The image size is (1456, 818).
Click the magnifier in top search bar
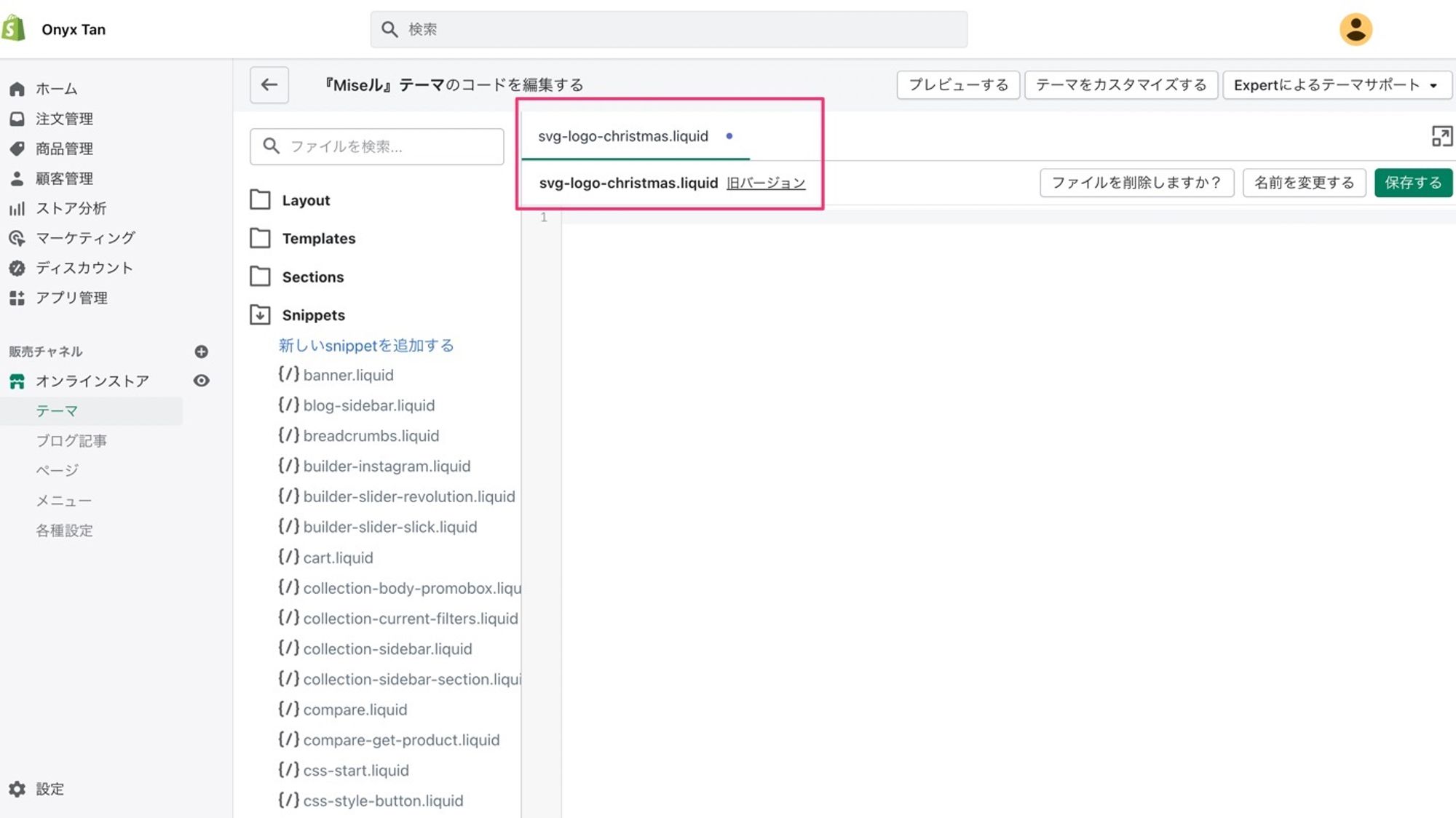click(x=389, y=29)
